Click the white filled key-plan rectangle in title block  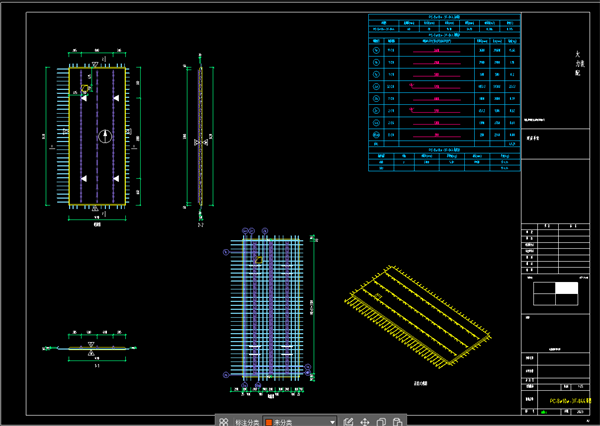pyautogui.click(x=566, y=288)
